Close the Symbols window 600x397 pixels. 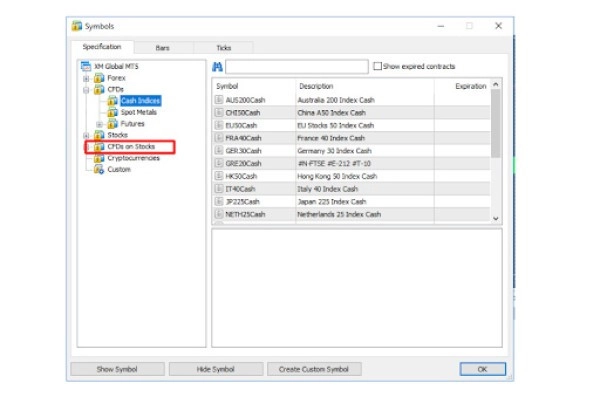(x=498, y=26)
